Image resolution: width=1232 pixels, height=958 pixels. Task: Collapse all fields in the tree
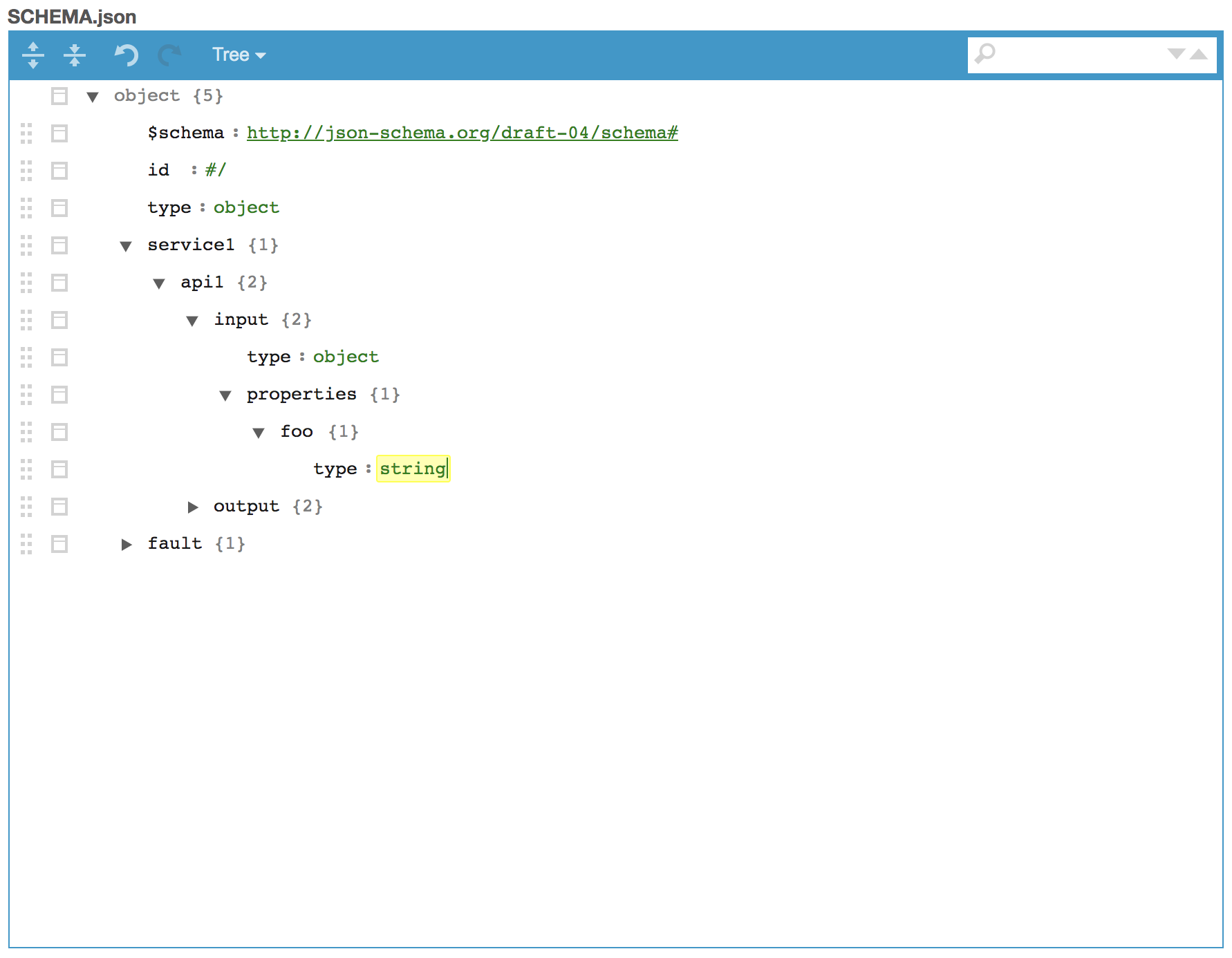tap(75, 55)
